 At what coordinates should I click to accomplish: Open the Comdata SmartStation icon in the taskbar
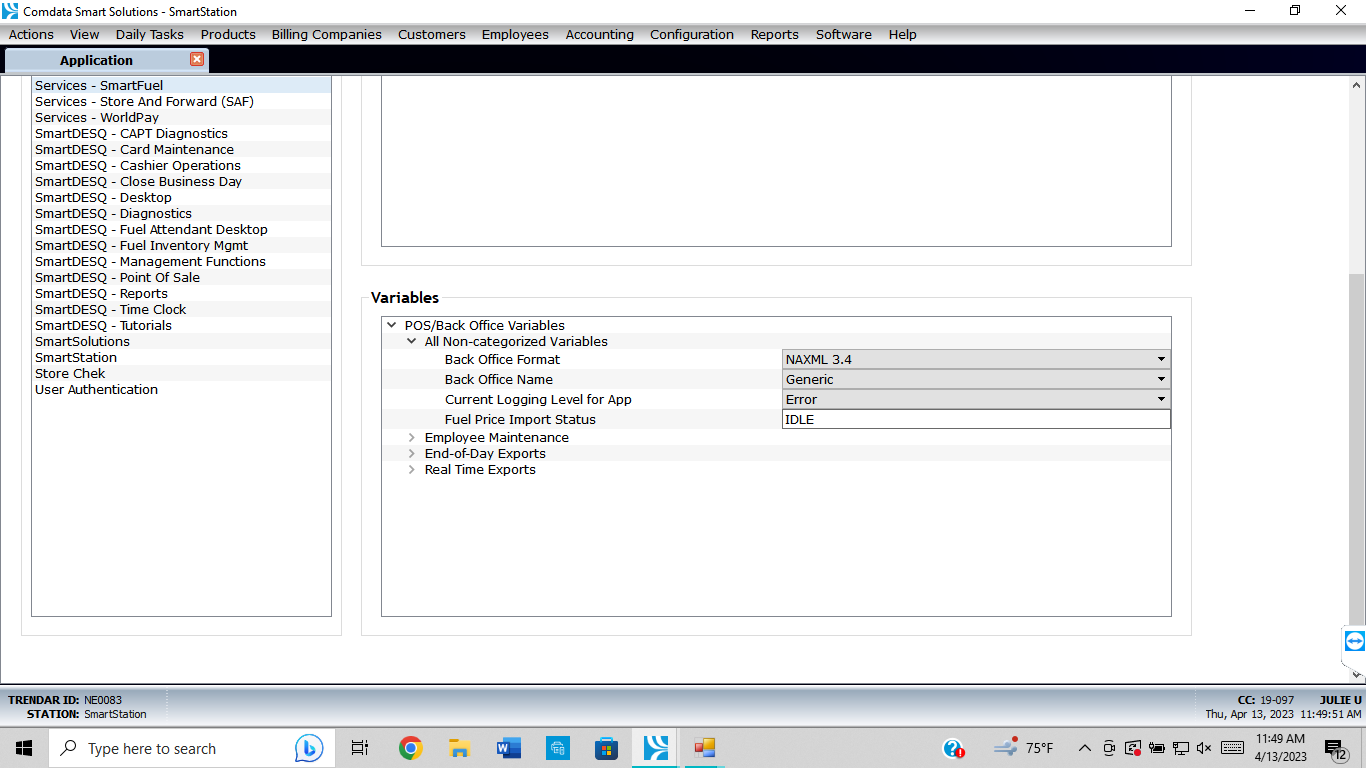point(653,747)
